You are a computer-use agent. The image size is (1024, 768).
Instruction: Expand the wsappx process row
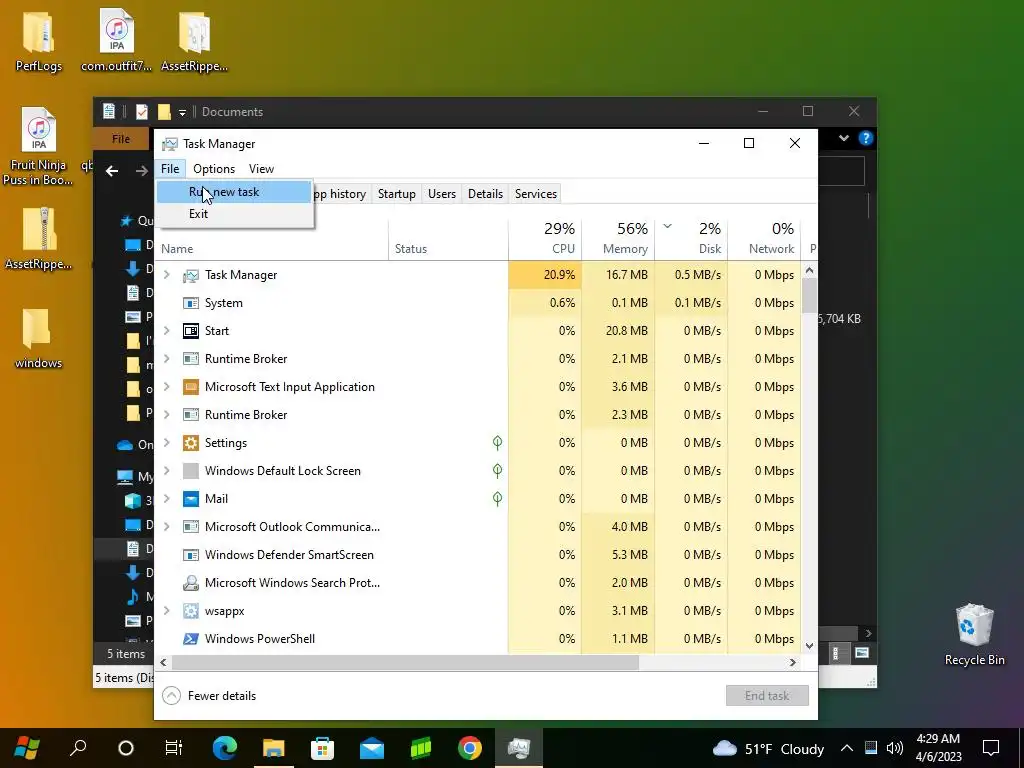click(167, 611)
